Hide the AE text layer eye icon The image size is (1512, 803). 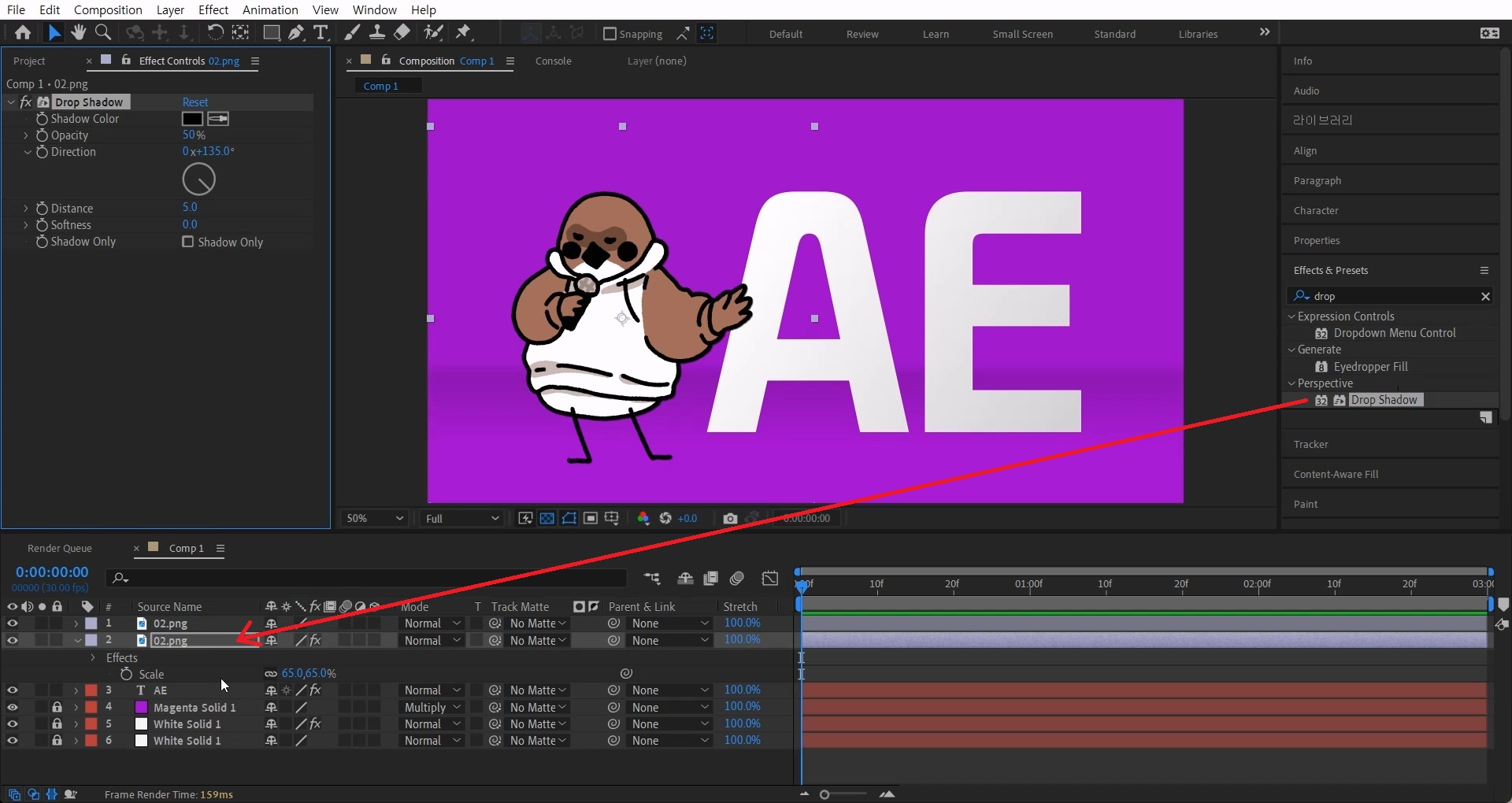[x=12, y=690]
